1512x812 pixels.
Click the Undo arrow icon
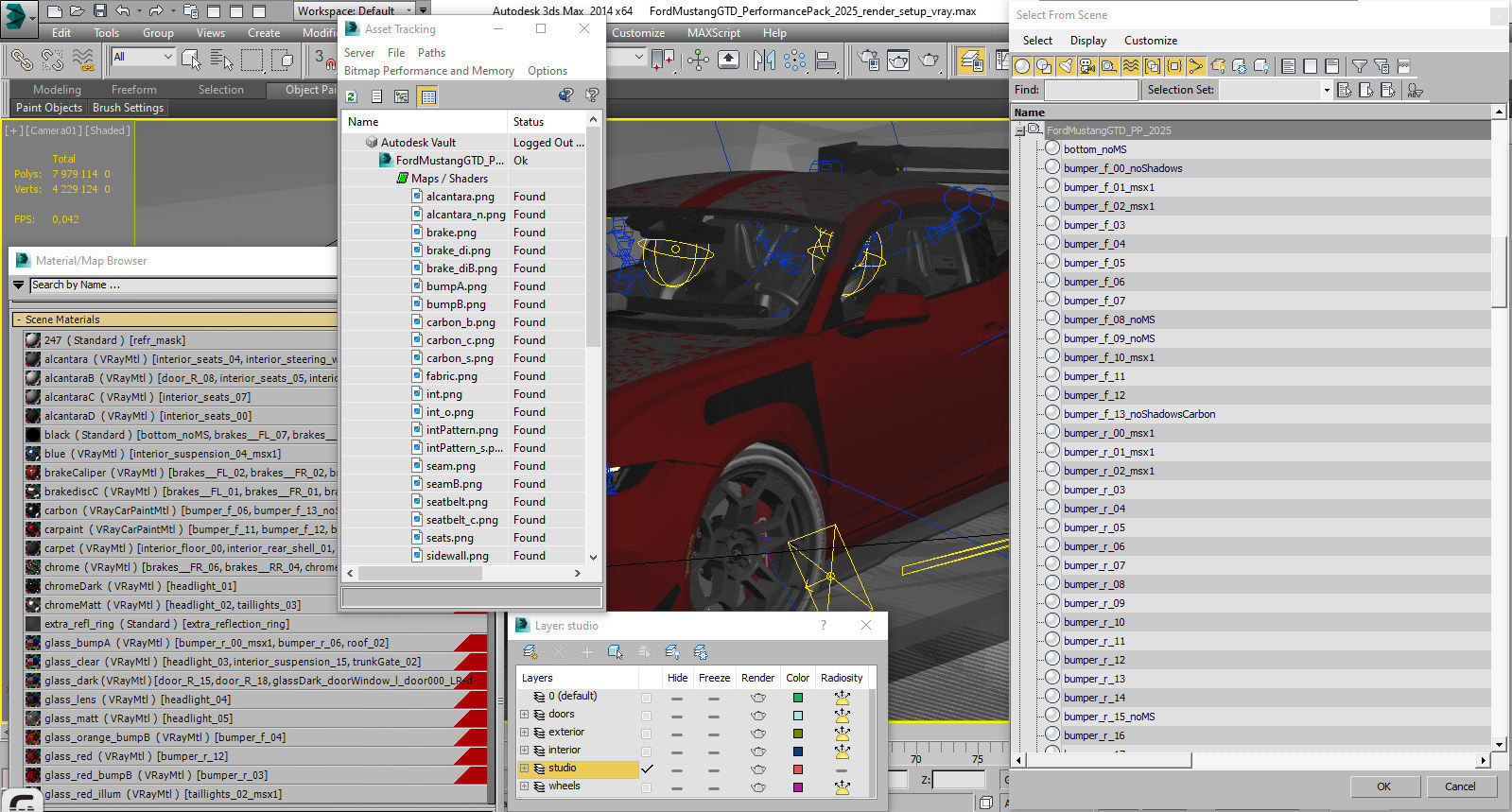click(123, 11)
